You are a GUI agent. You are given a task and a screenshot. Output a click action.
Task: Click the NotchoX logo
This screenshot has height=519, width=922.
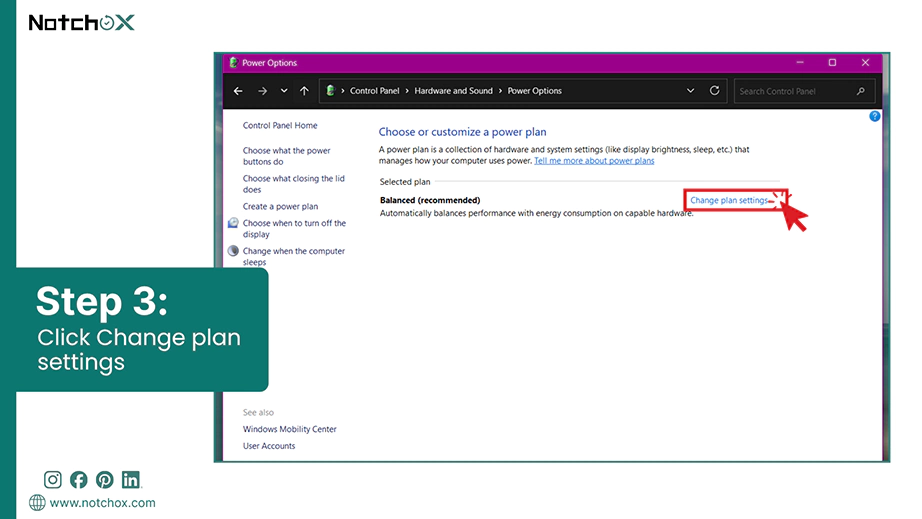pyautogui.click(x=82, y=23)
